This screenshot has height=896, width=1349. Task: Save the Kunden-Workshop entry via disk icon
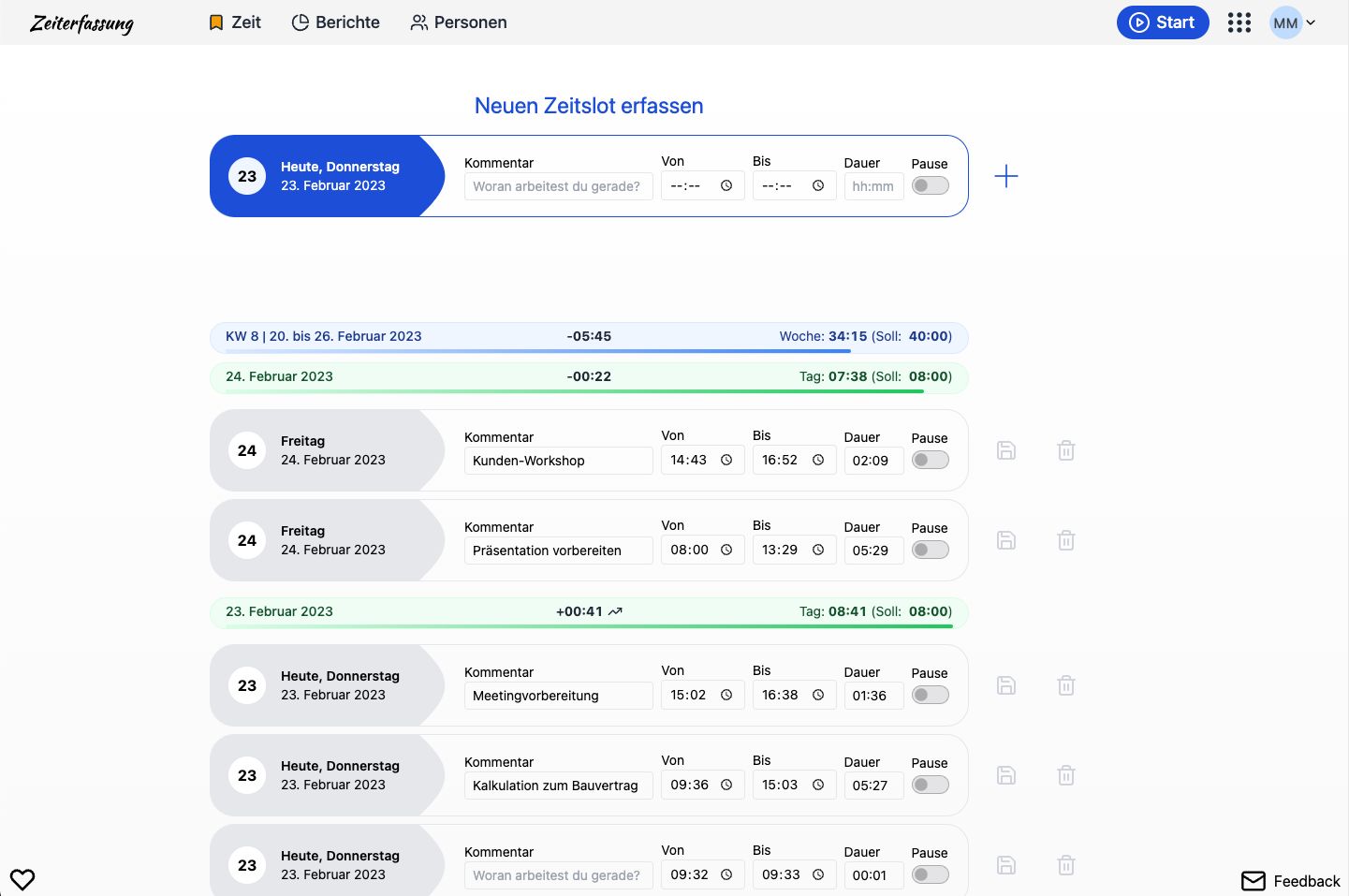point(1006,450)
